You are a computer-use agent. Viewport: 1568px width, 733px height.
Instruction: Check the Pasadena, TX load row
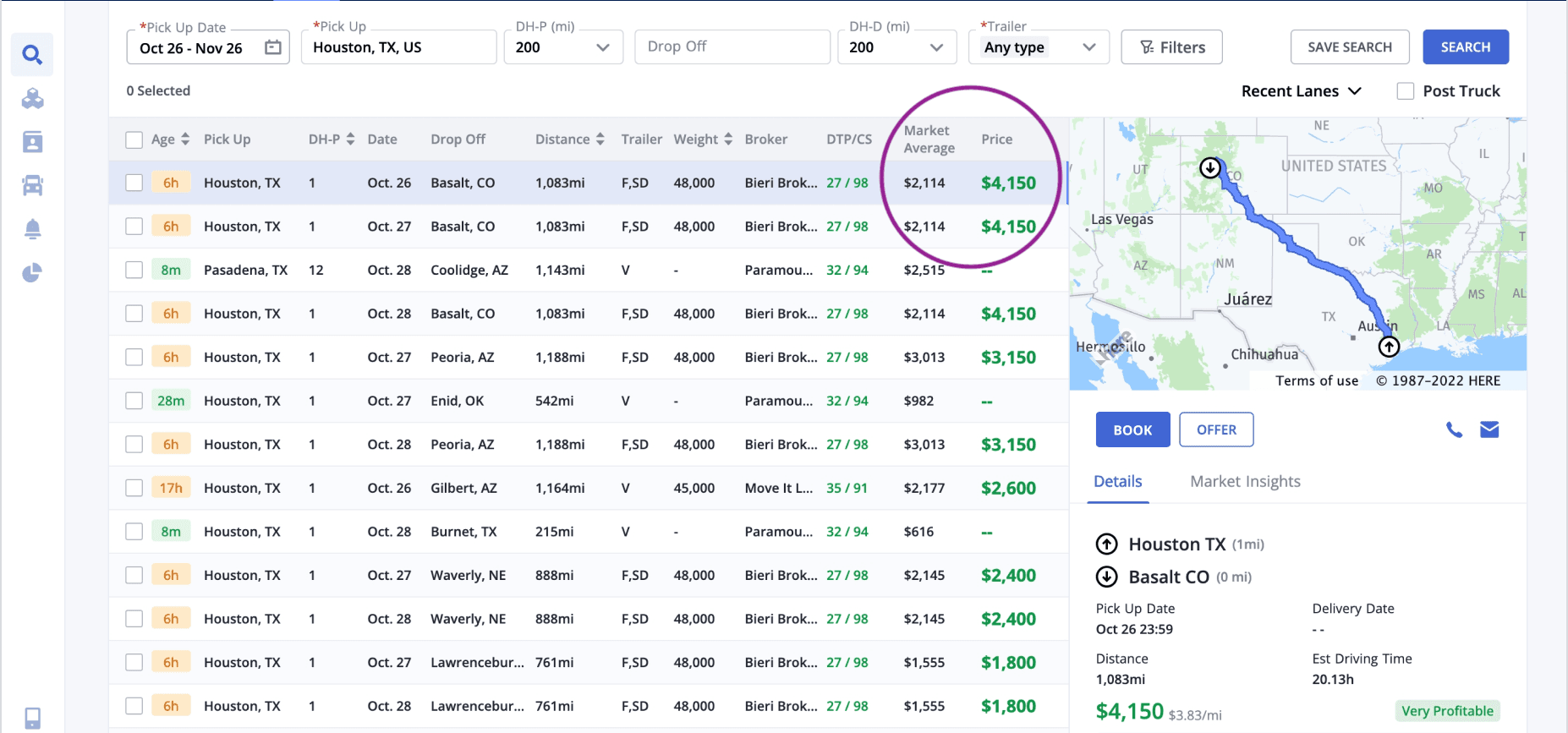point(134,270)
